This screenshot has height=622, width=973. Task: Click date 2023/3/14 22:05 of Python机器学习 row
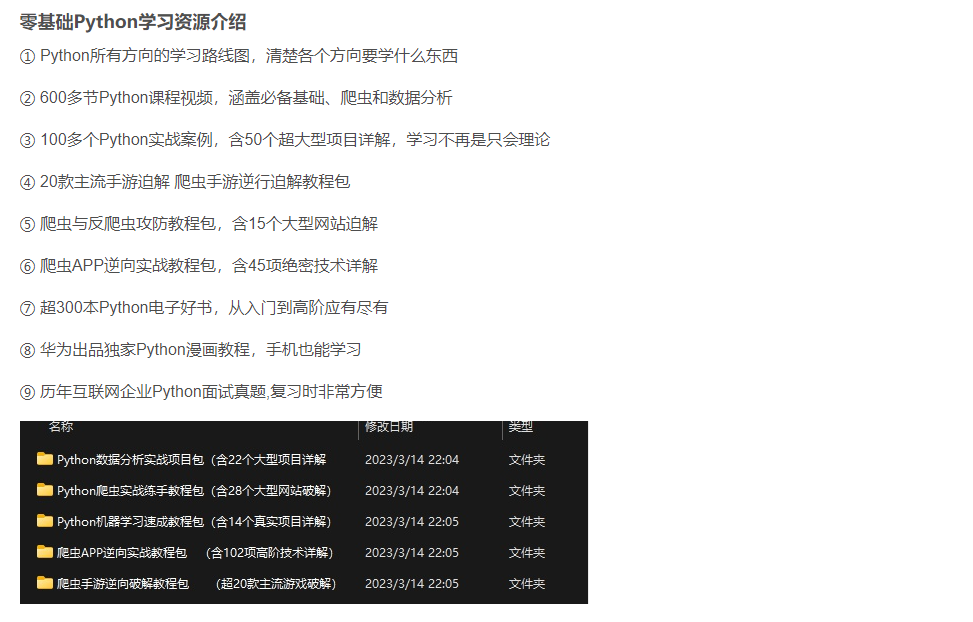412,521
